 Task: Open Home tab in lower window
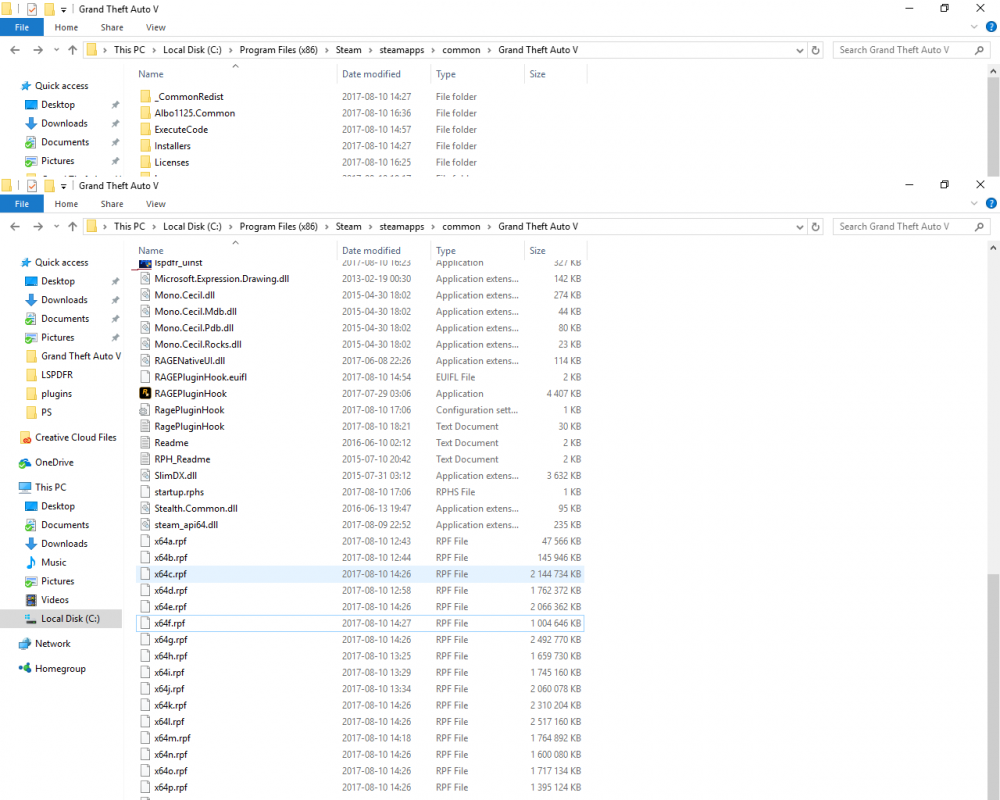(x=66, y=204)
